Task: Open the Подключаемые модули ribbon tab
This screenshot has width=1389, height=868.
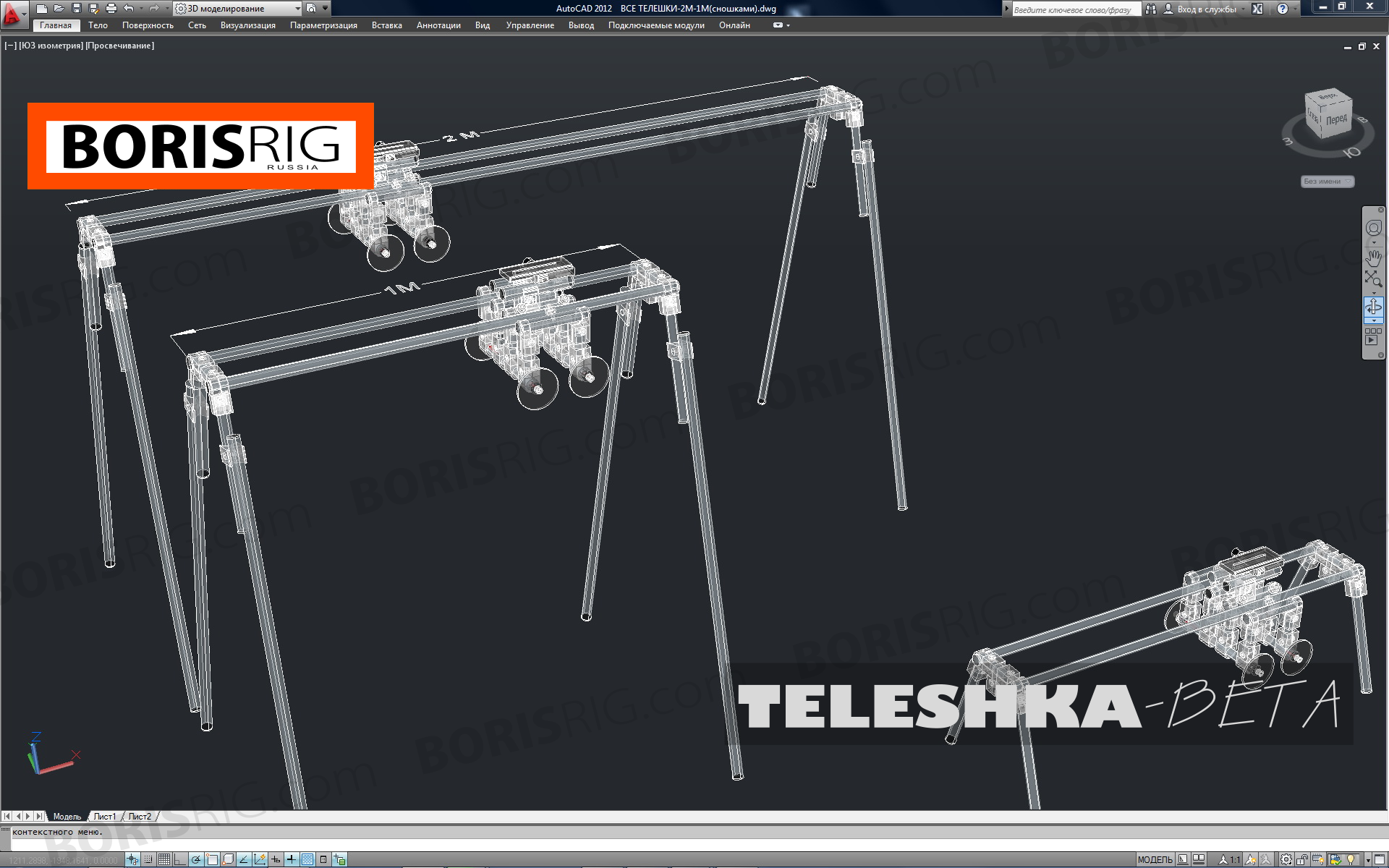Action: pyautogui.click(x=656, y=25)
